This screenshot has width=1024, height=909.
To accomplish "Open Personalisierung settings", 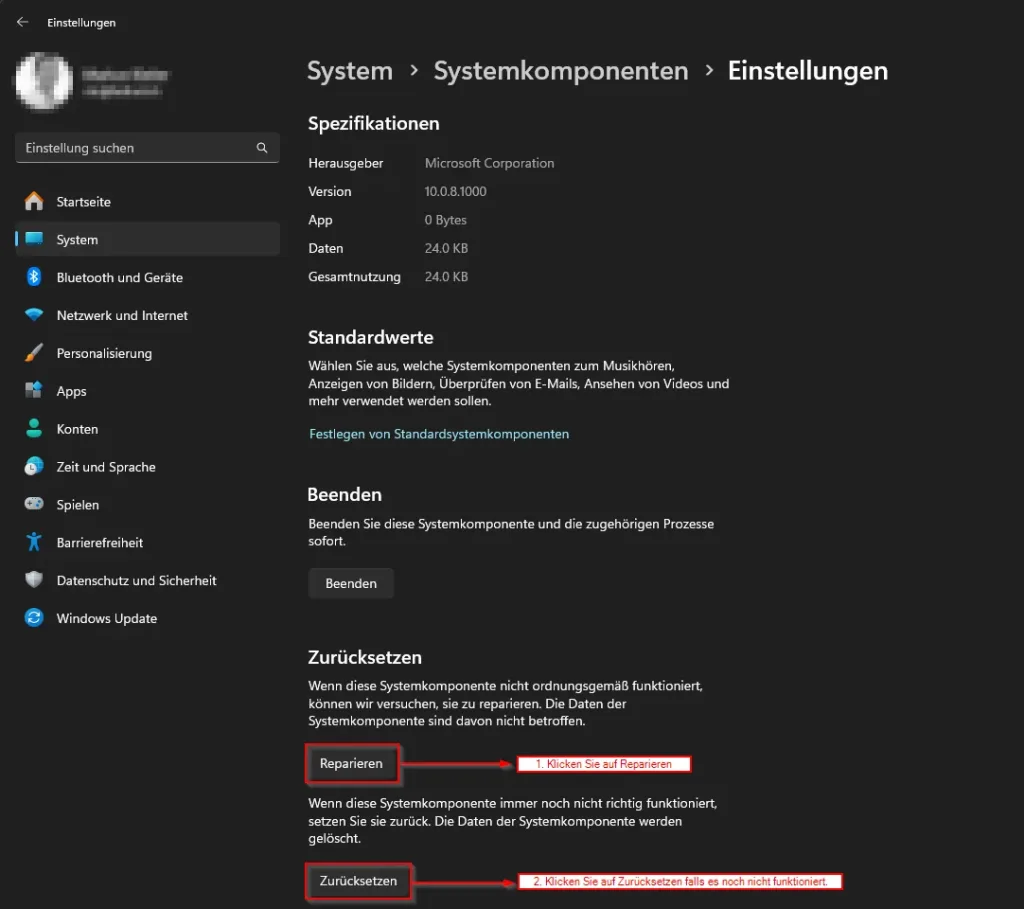I will 34,353.
